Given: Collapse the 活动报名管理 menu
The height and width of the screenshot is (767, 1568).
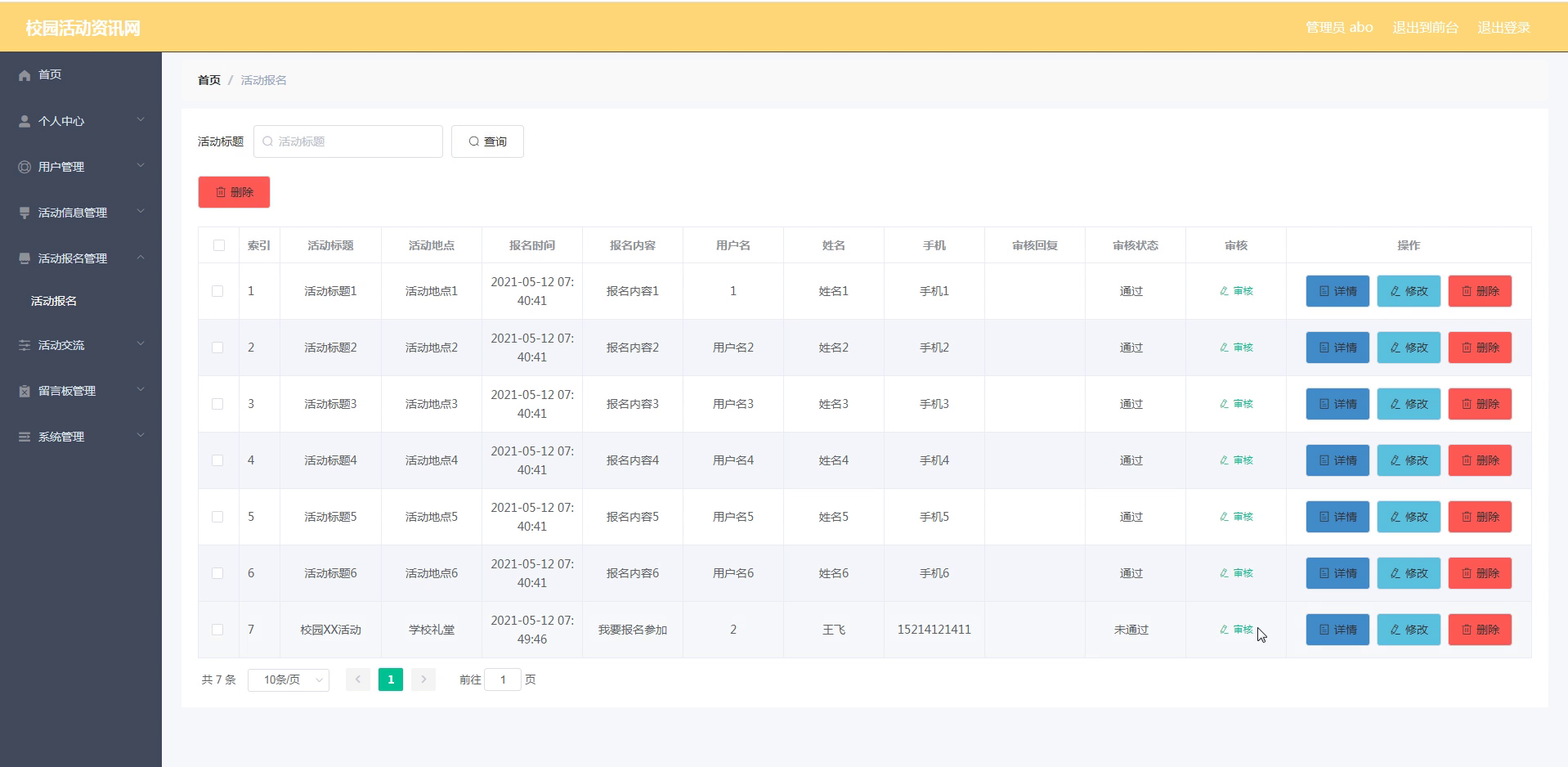Looking at the screenshot, I should point(81,258).
